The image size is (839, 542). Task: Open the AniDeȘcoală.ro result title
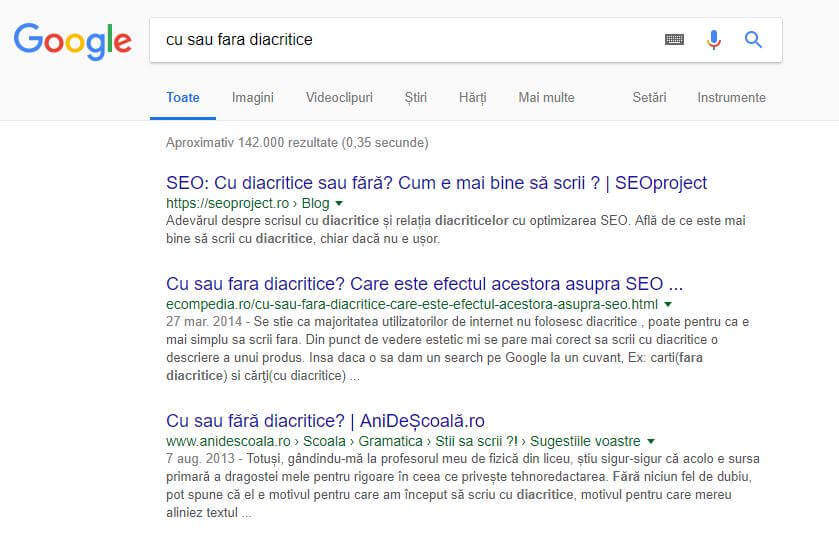click(x=325, y=421)
